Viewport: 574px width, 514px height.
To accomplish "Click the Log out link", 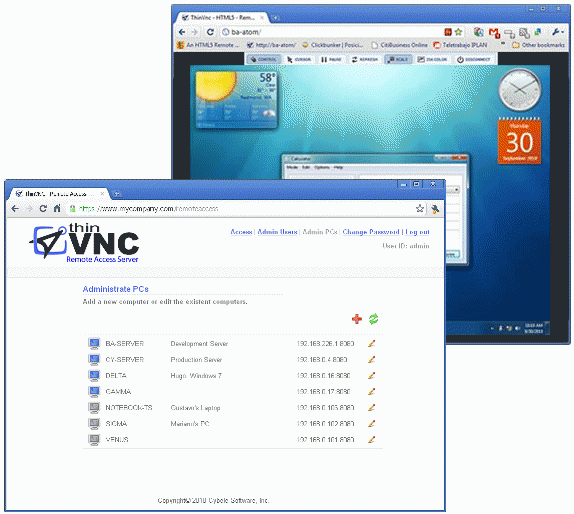I will tap(417, 232).
